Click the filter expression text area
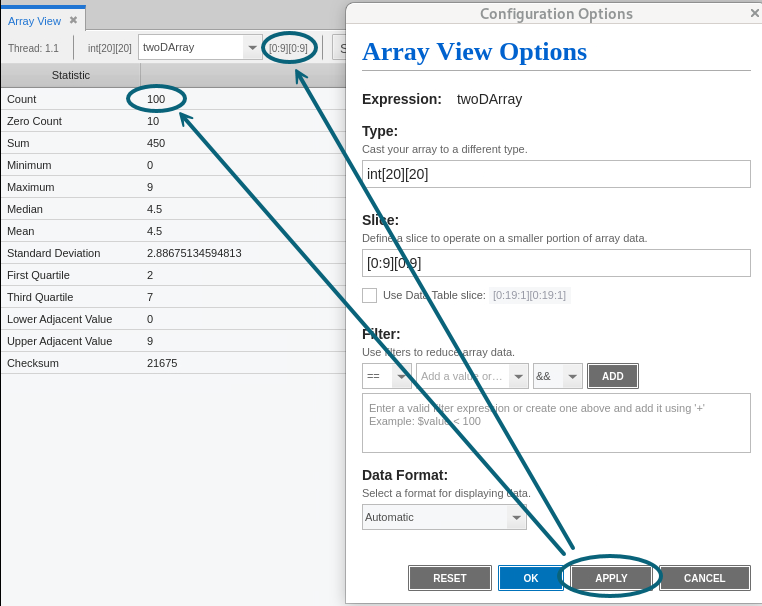This screenshot has width=762, height=606. point(556,422)
